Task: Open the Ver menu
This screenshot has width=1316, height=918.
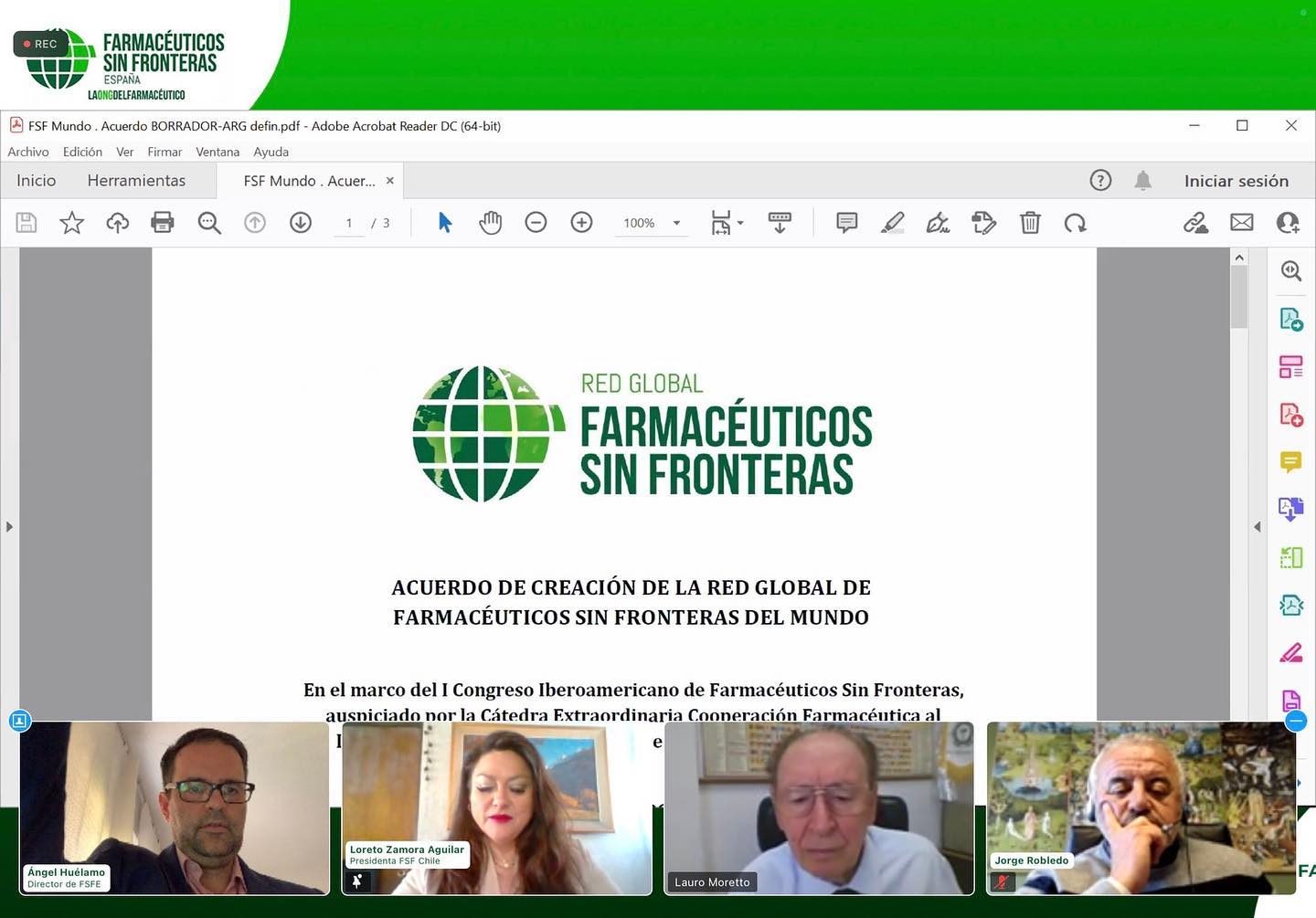Action: 125,152
